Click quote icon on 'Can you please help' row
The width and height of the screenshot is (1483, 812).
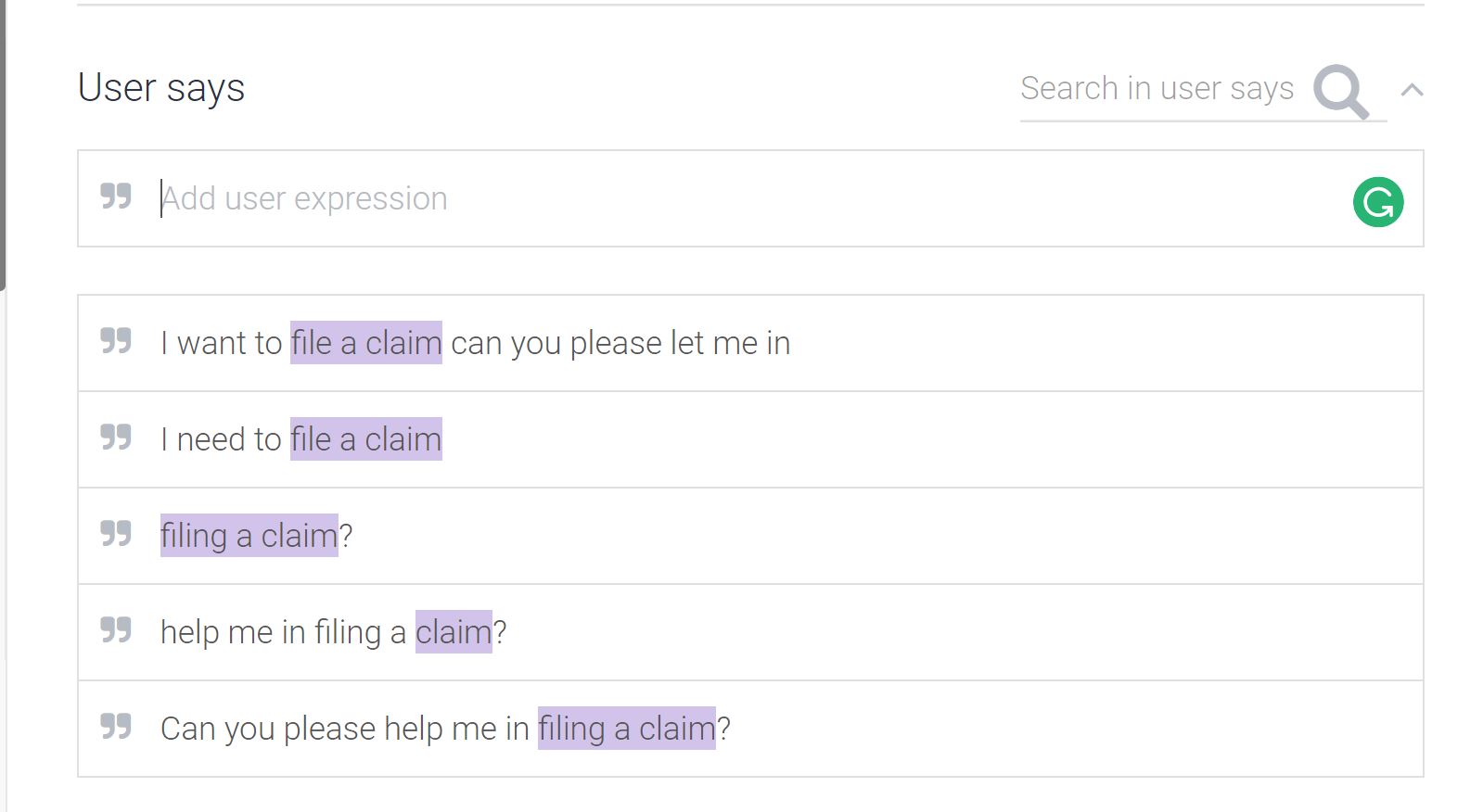click(116, 727)
